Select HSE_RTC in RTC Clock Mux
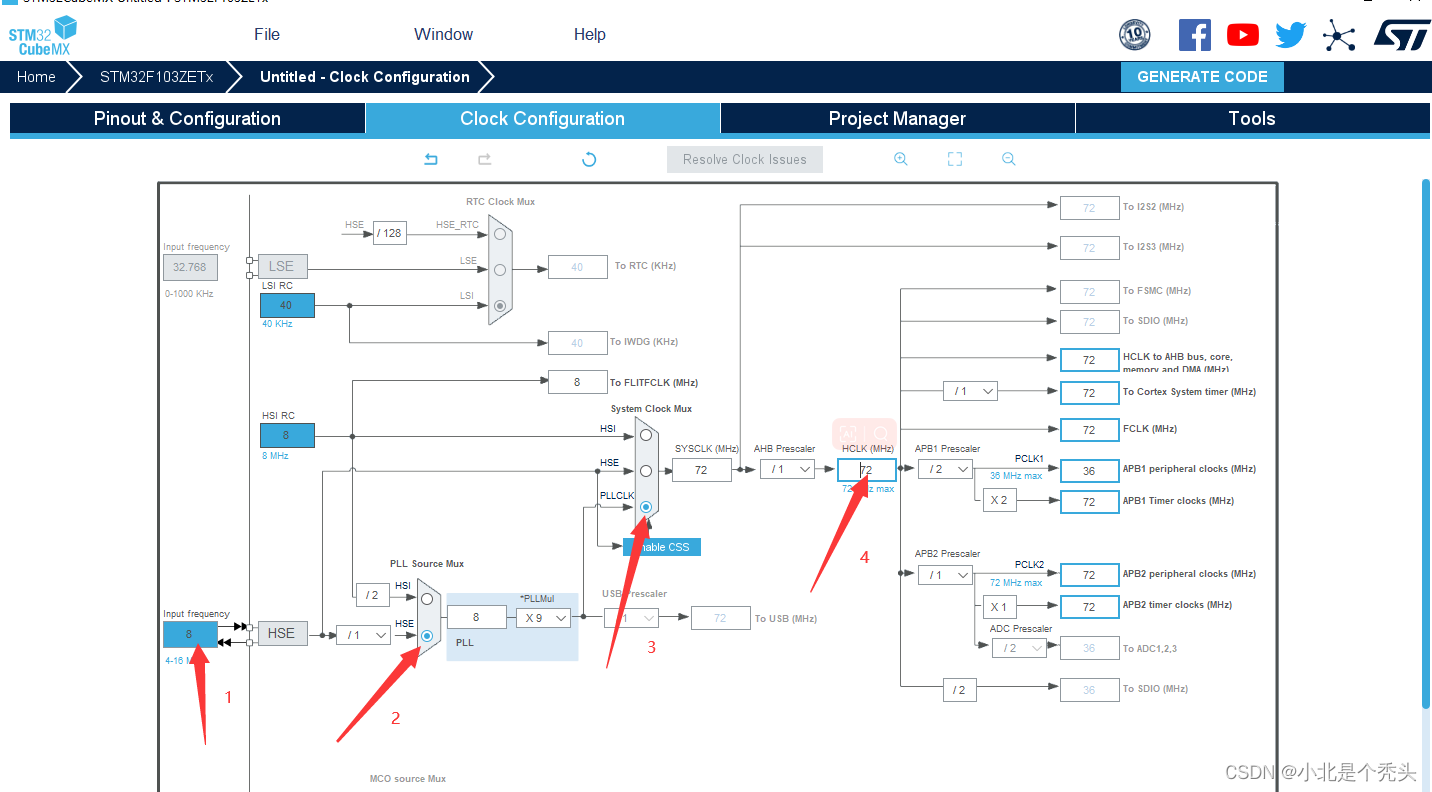Screen dimensions: 1432x792 click(x=499, y=234)
